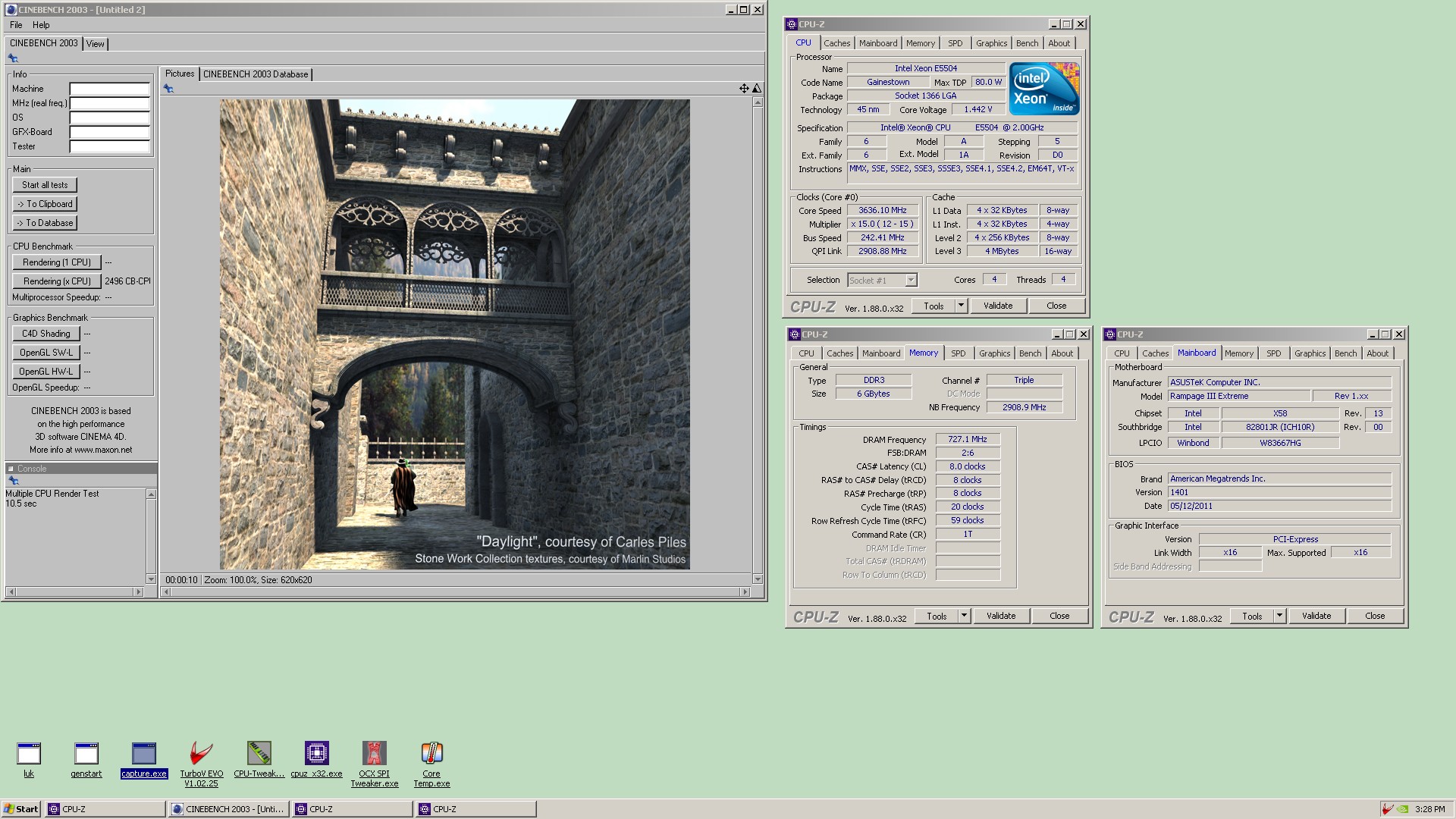Click the 2496 CB-CPU score text
The width and height of the screenshot is (1456, 819).
click(127, 281)
